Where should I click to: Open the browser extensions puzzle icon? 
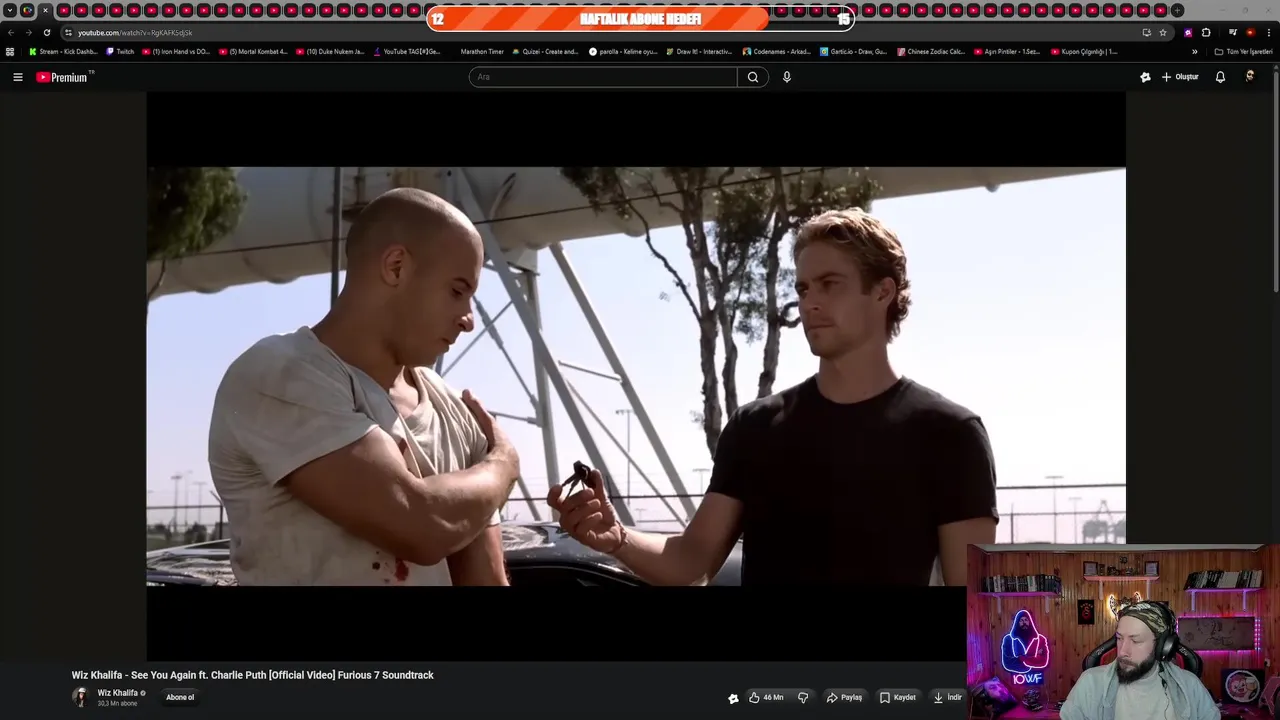tap(1206, 32)
